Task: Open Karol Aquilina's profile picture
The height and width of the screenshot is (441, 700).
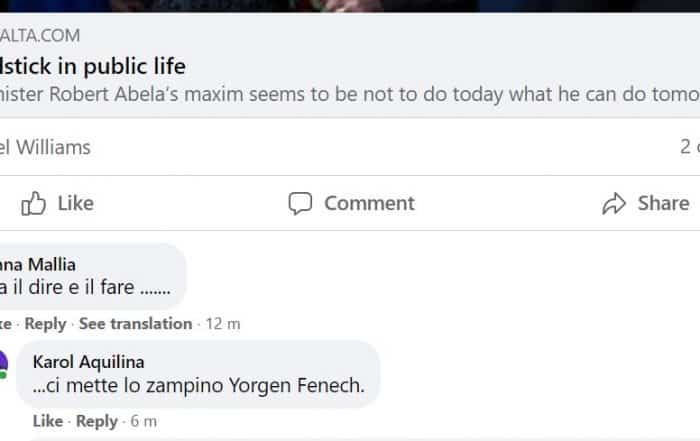Action: (3, 363)
